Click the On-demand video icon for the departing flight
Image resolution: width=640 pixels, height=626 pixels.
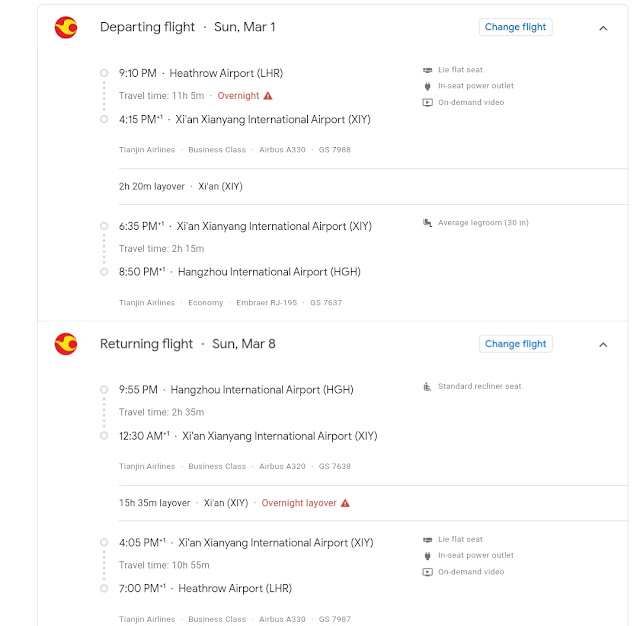coord(427,102)
